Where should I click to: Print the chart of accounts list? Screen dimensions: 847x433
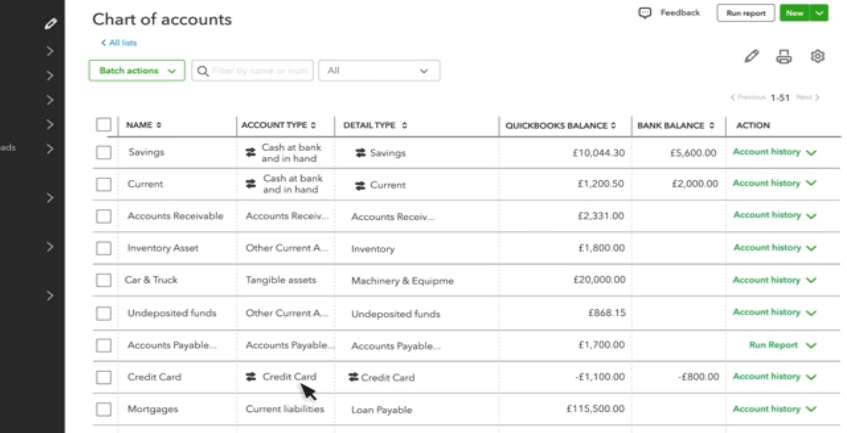(x=784, y=56)
